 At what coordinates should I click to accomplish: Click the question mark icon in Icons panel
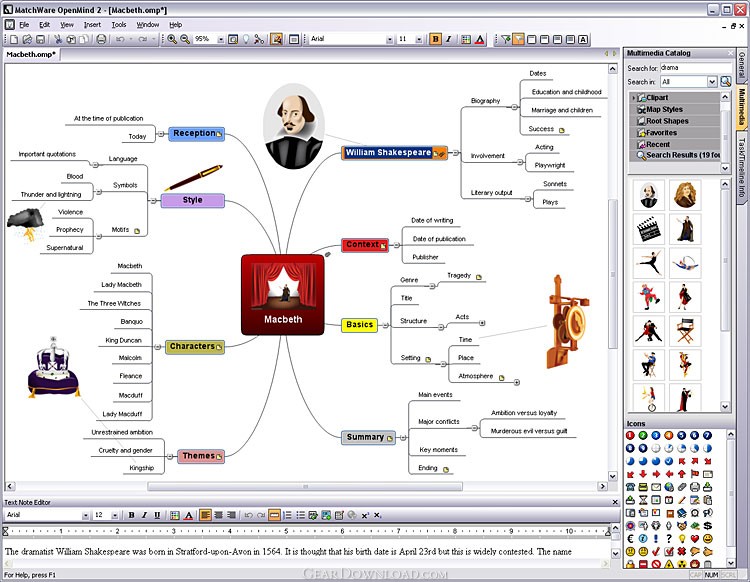669,538
